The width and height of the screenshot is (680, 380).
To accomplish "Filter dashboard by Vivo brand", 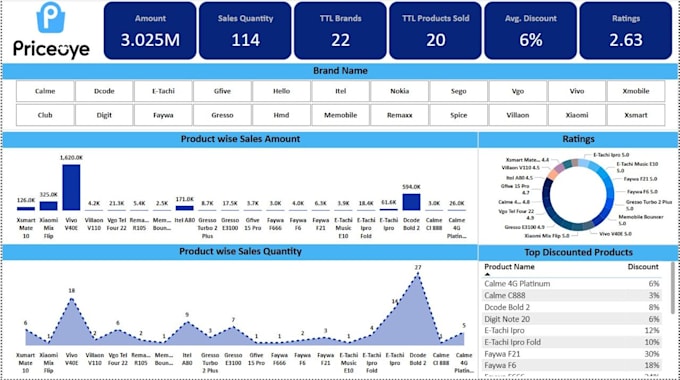I will (577, 91).
